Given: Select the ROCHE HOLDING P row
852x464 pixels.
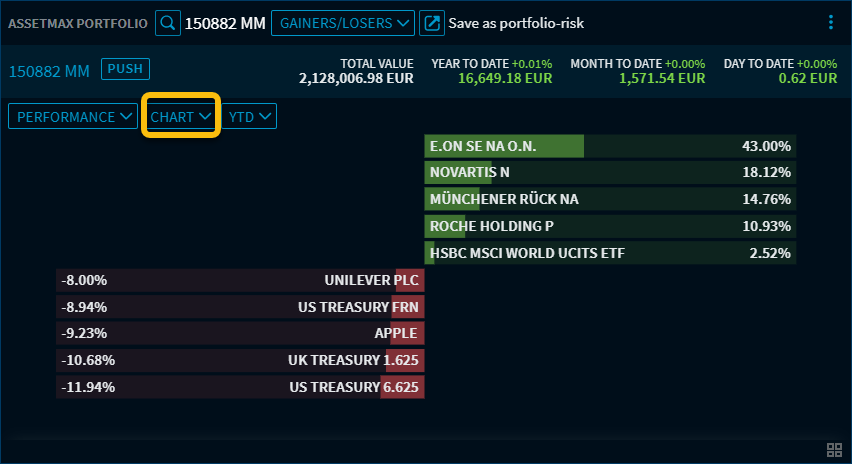Looking at the screenshot, I should tap(610, 226).
